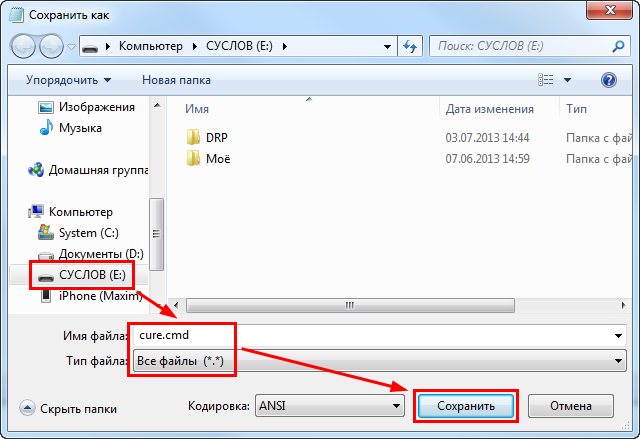Click the drive icon in address bar

pos(90,47)
